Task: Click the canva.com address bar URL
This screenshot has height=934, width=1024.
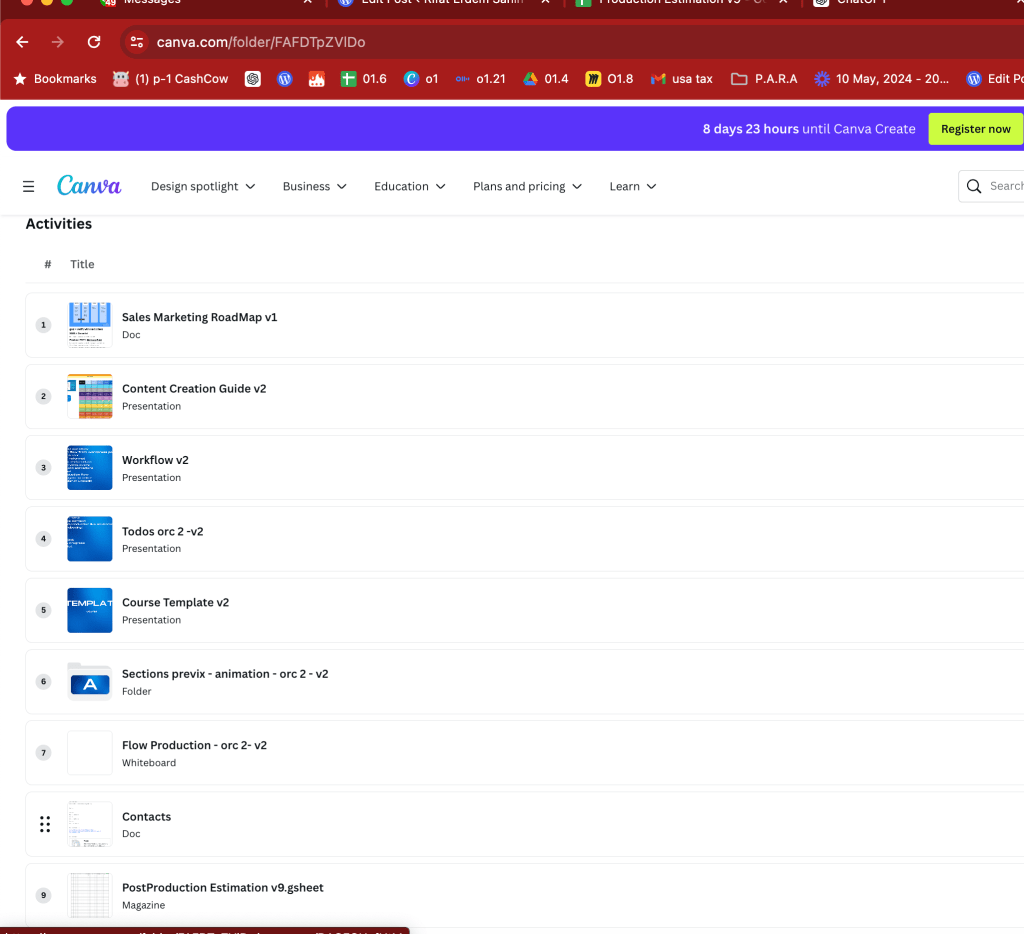Action: [261, 42]
